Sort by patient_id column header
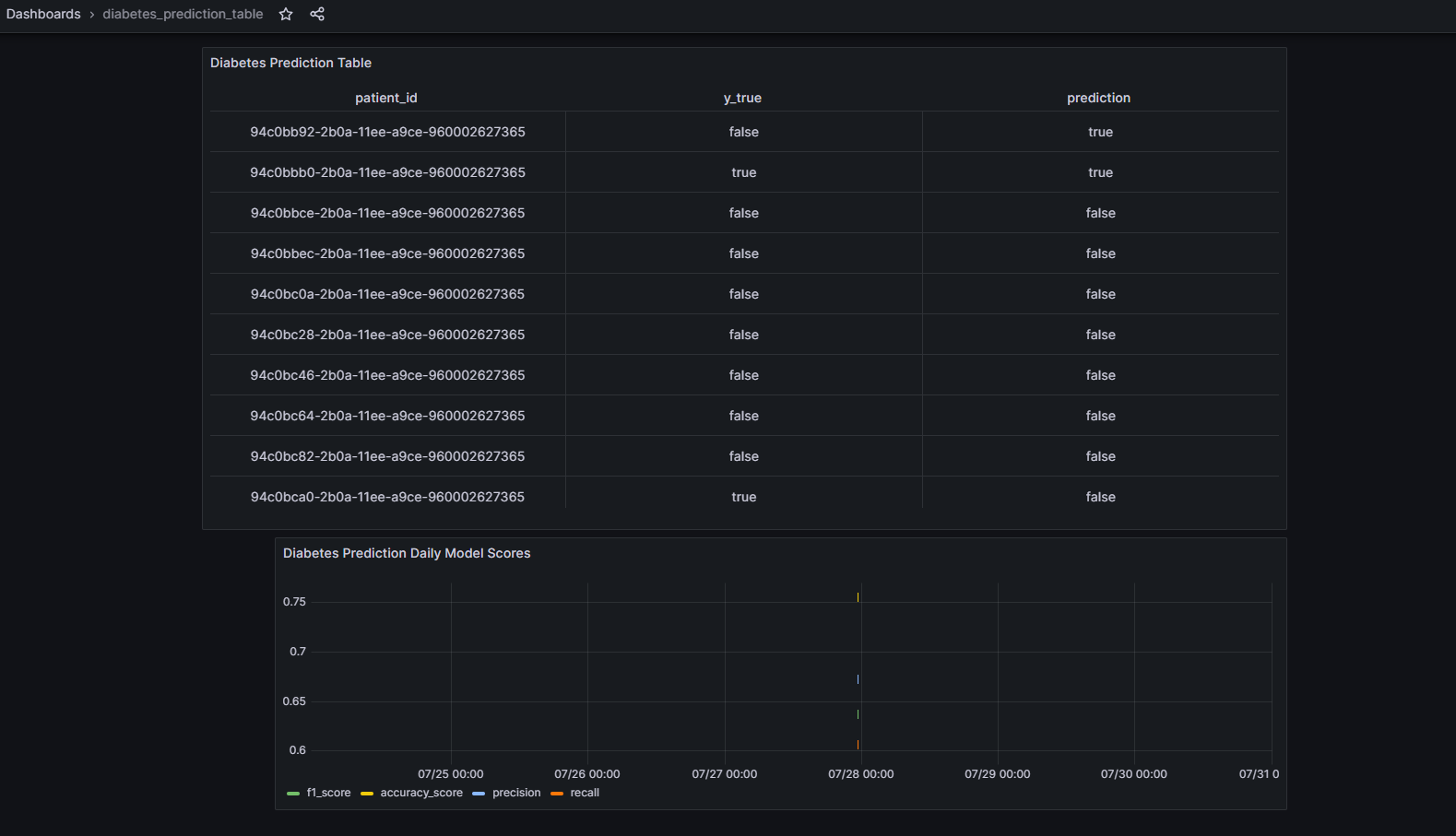Viewport: 1456px width, 836px height. pos(386,98)
